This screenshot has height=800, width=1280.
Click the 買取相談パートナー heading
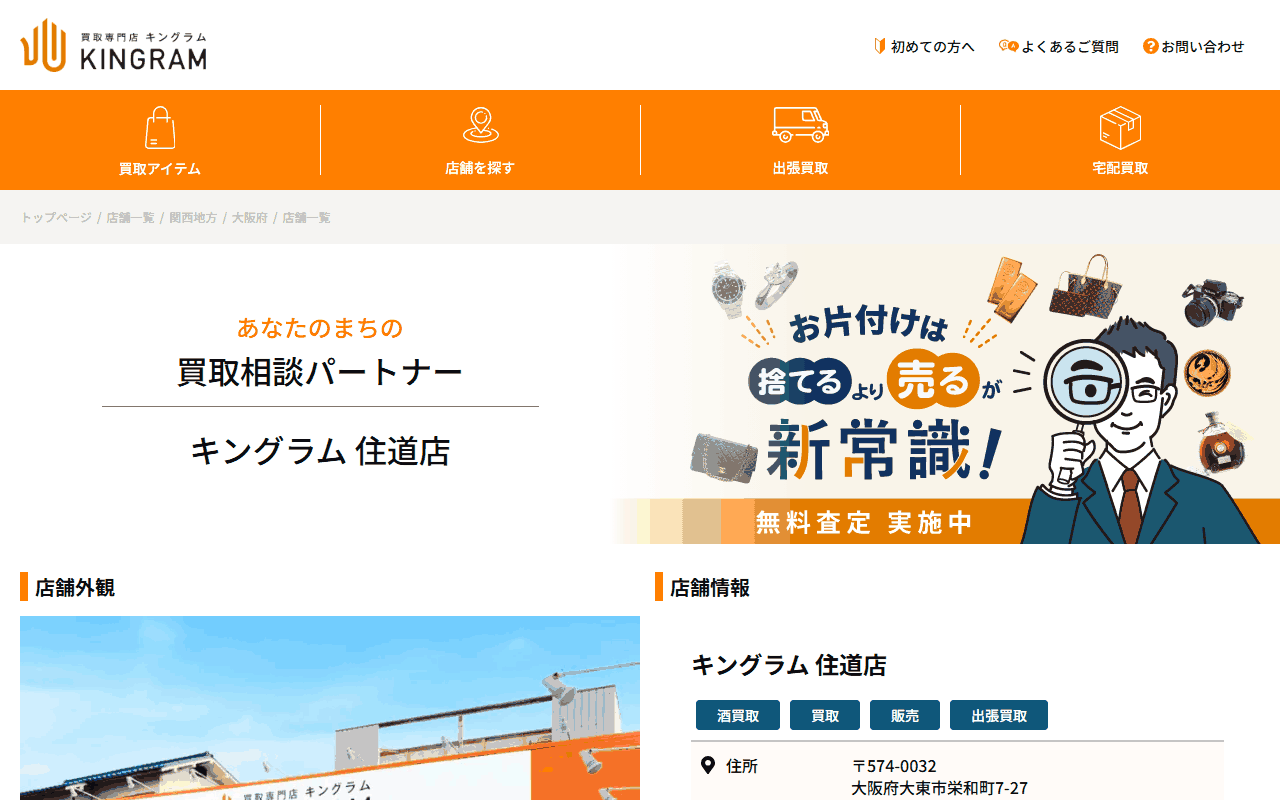[320, 373]
